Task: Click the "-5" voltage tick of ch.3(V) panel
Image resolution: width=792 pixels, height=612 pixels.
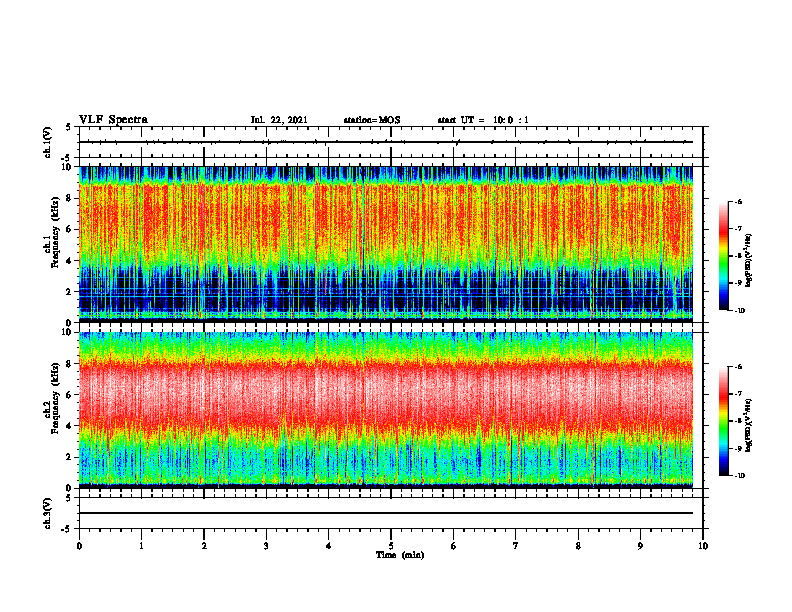Action: 67,529
